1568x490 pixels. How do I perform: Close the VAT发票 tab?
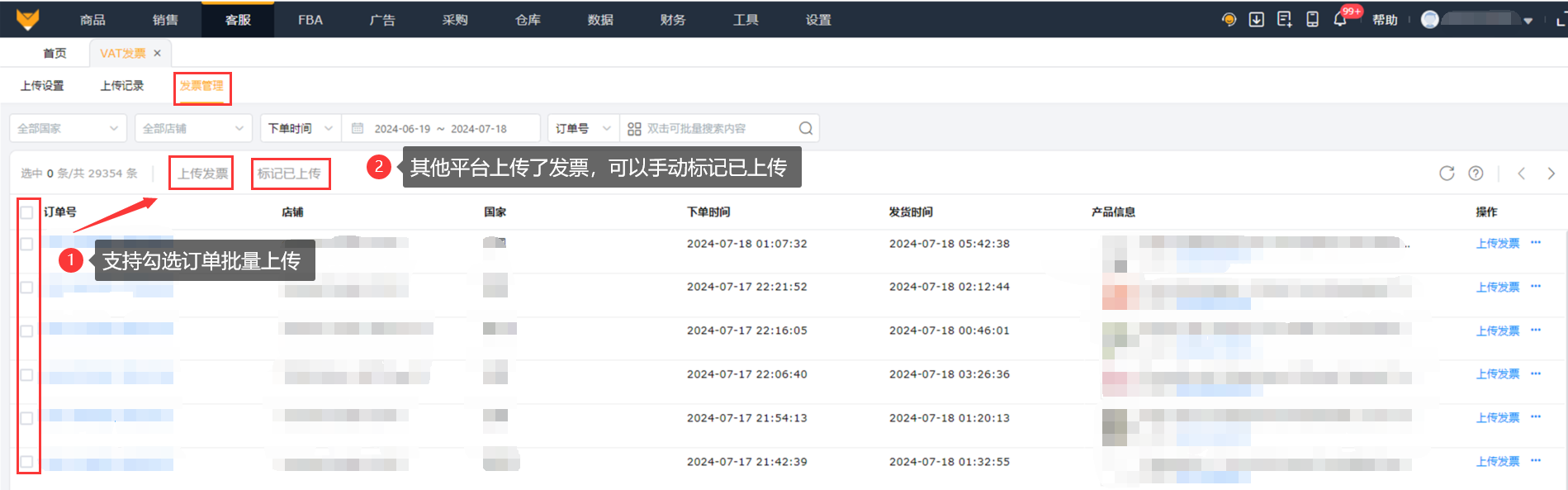click(x=157, y=53)
